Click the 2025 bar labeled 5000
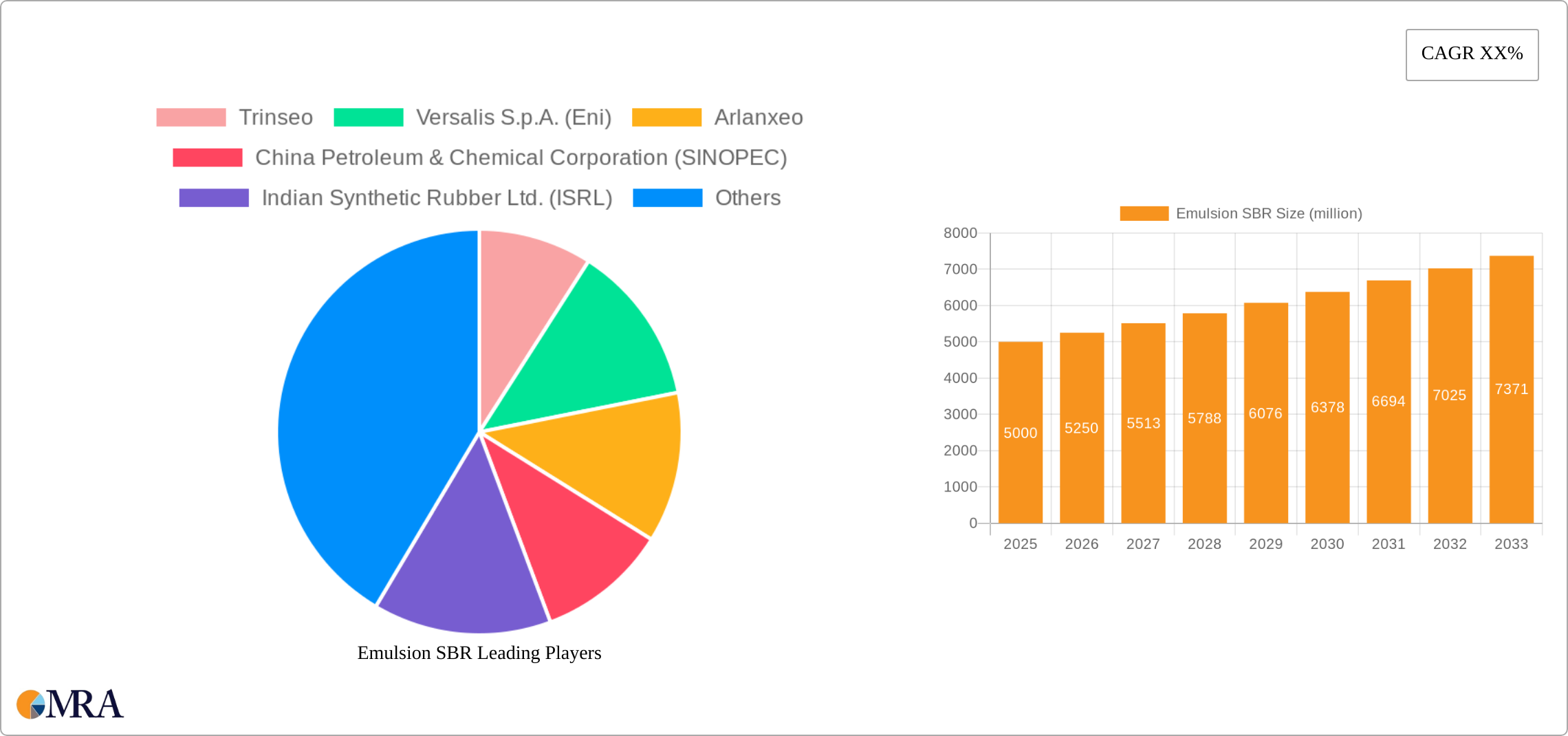1568x736 pixels. (x=1021, y=433)
